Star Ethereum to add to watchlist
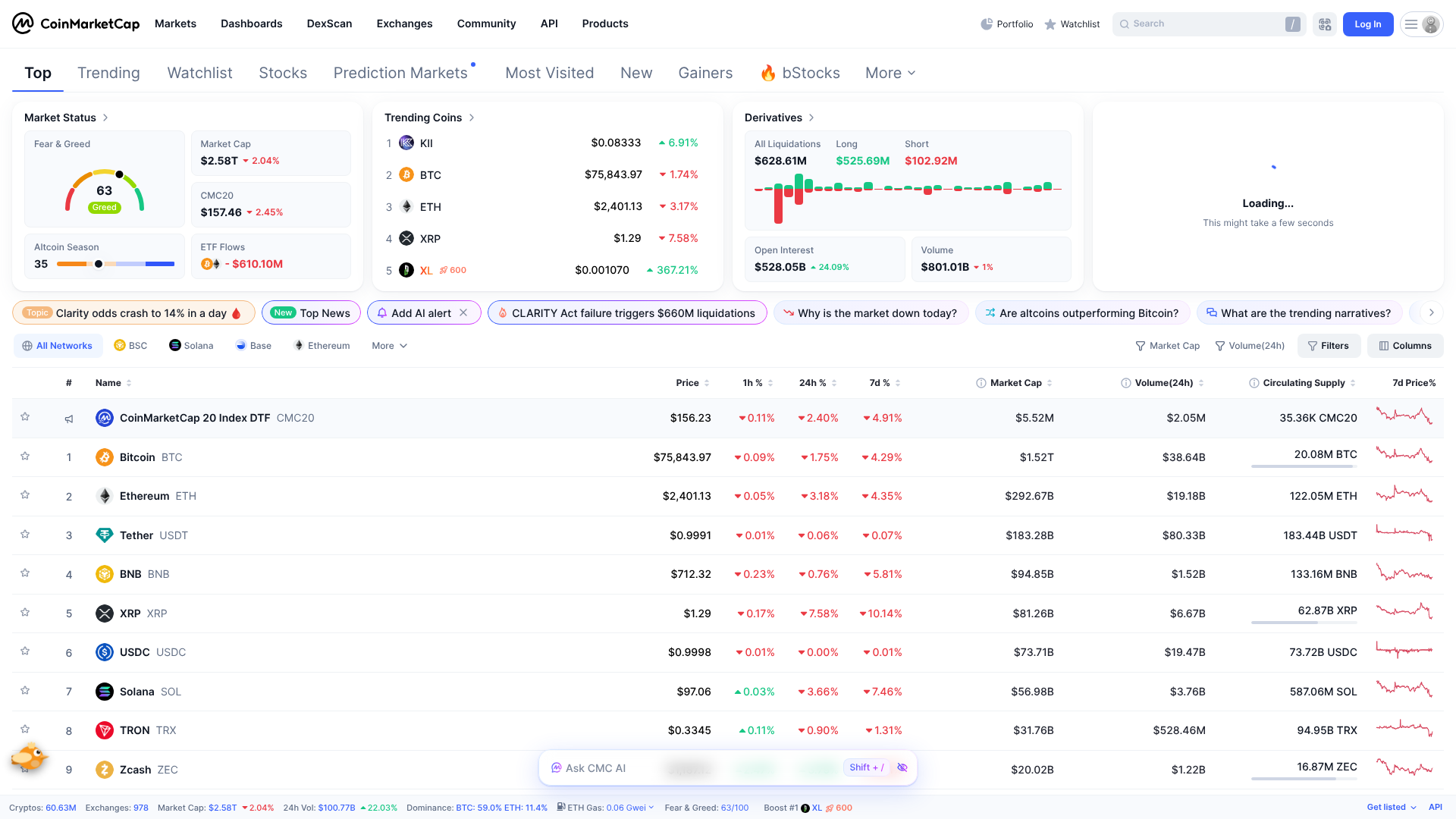The width and height of the screenshot is (1456, 819). click(25, 494)
